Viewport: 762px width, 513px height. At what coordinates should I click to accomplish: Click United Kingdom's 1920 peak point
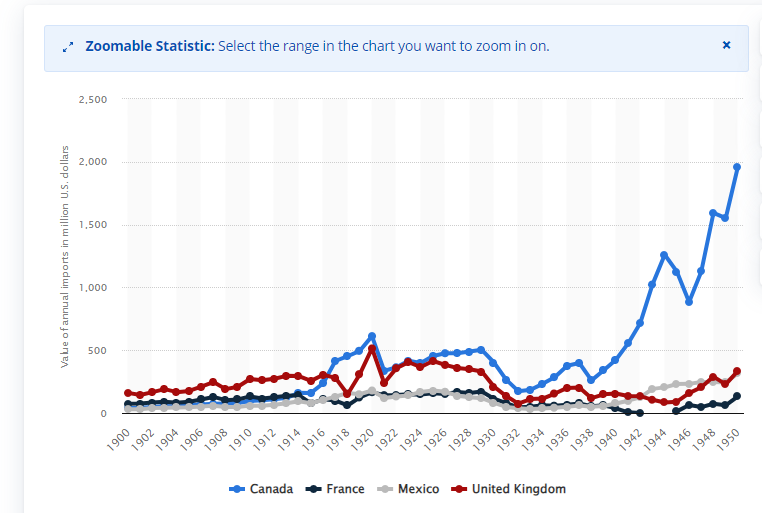click(372, 349)
